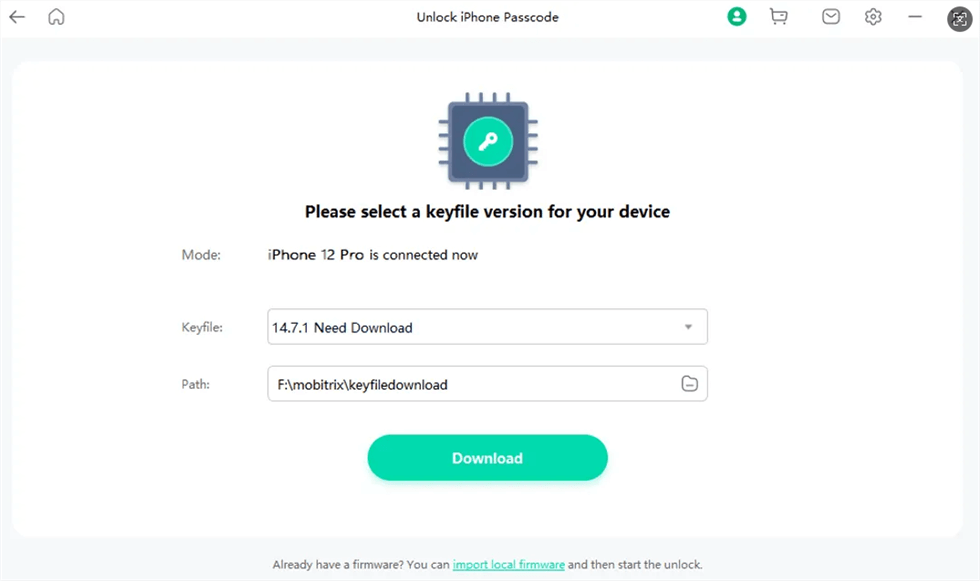
Task: Open the shopping cart icon
Action: [778, 17]
